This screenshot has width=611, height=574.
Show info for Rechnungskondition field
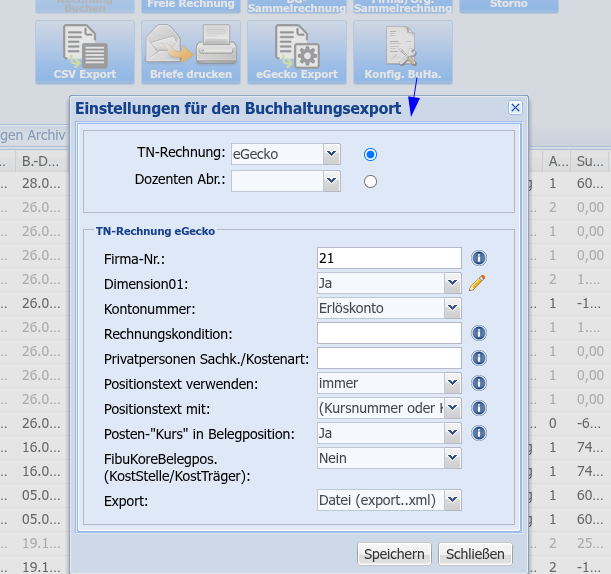pos(478,333)
